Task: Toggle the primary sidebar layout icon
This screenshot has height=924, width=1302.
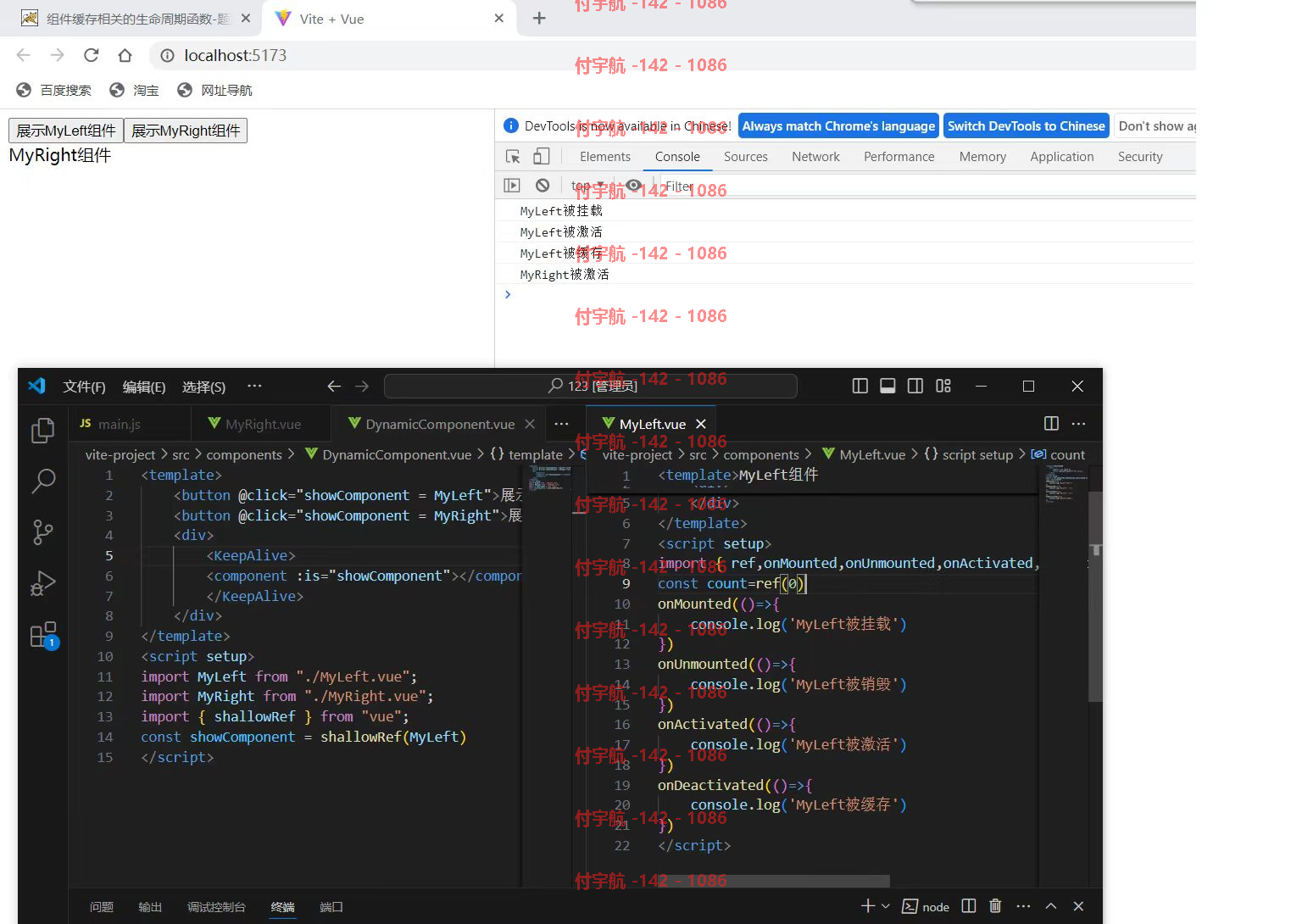Action: [x=860, y=386]
